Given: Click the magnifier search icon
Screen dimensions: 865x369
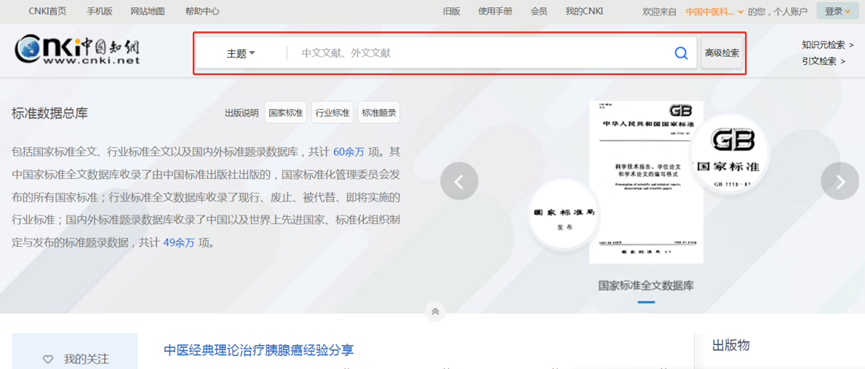Looking at the screenshot, I should tap(681, 53).
